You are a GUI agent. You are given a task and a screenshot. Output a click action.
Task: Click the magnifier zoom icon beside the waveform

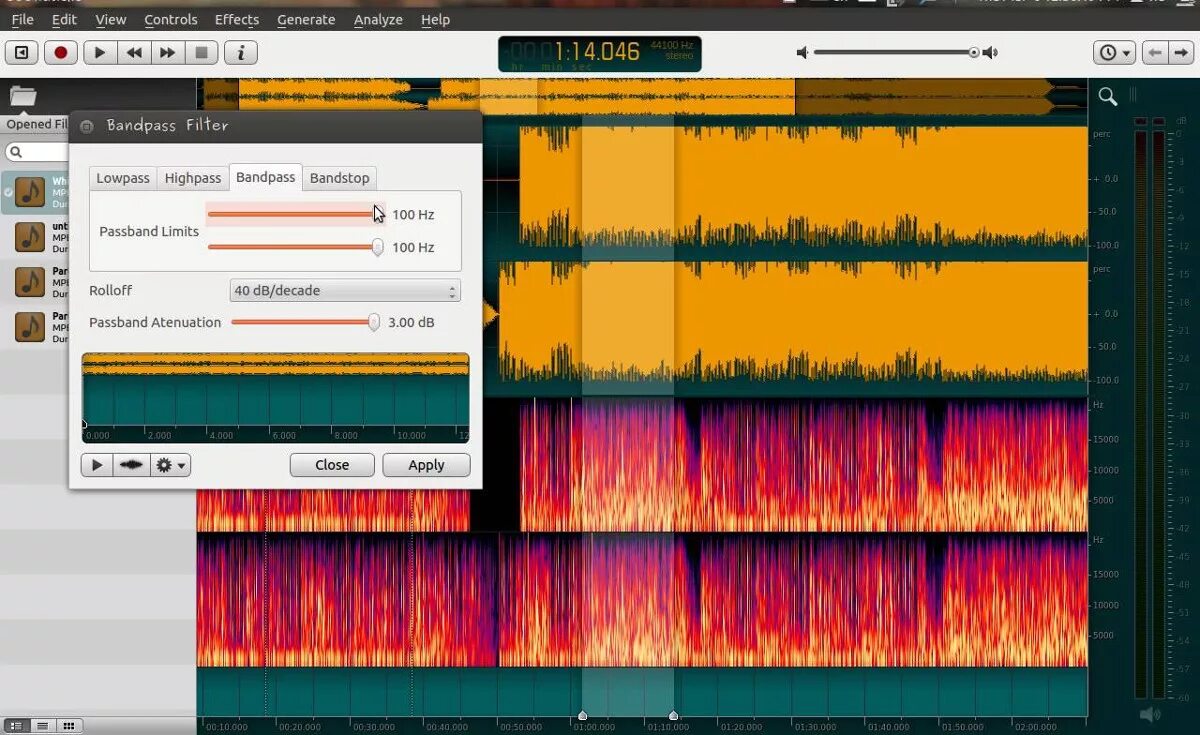coord(1108,96)
